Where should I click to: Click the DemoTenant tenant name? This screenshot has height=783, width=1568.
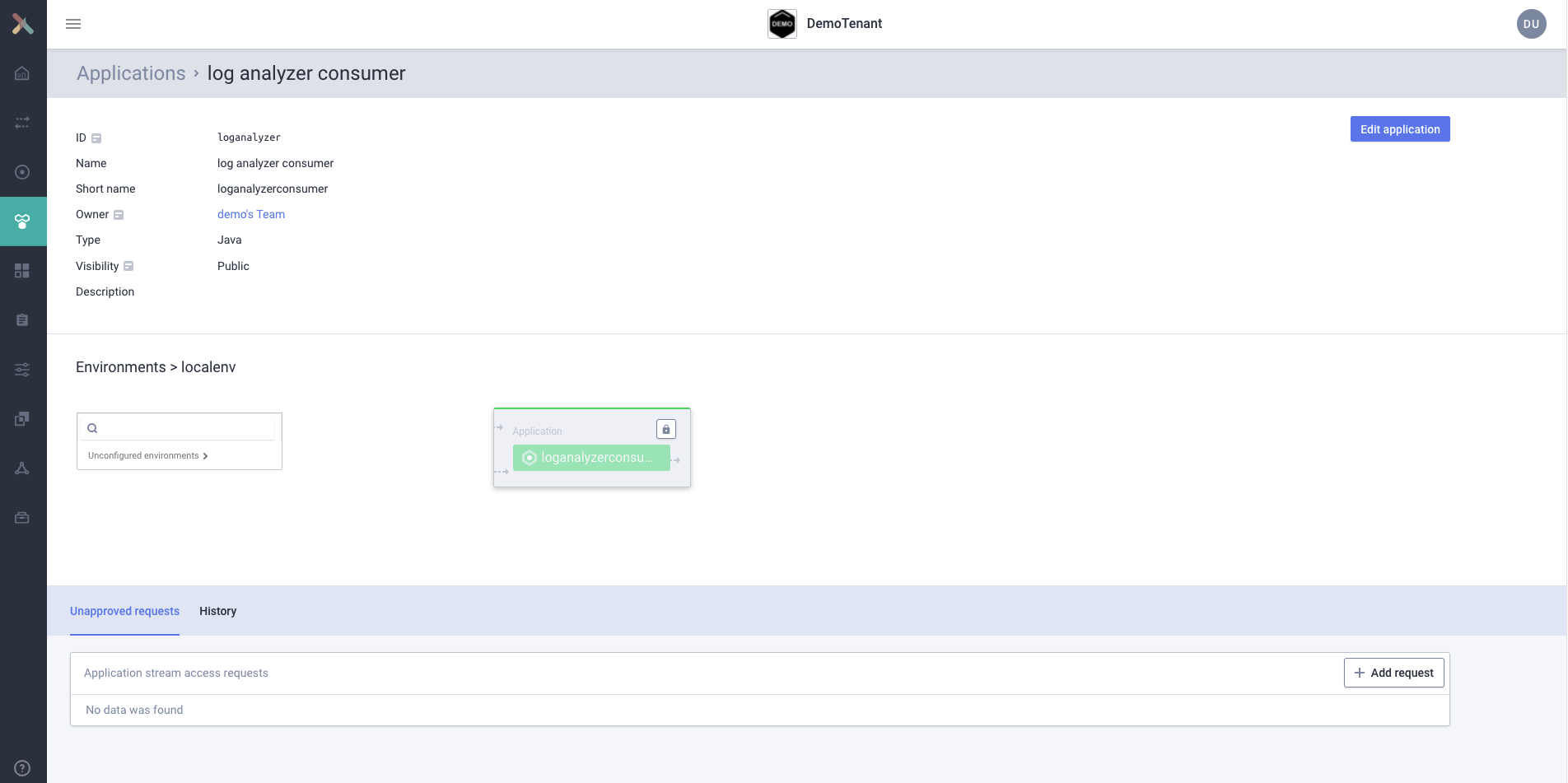point(844,24)
